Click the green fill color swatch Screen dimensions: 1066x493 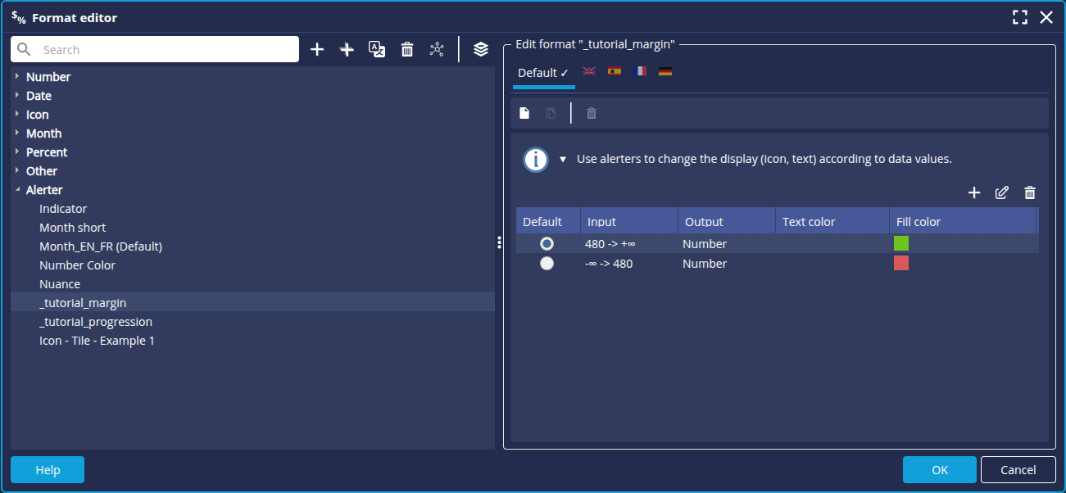click(901, 244)
